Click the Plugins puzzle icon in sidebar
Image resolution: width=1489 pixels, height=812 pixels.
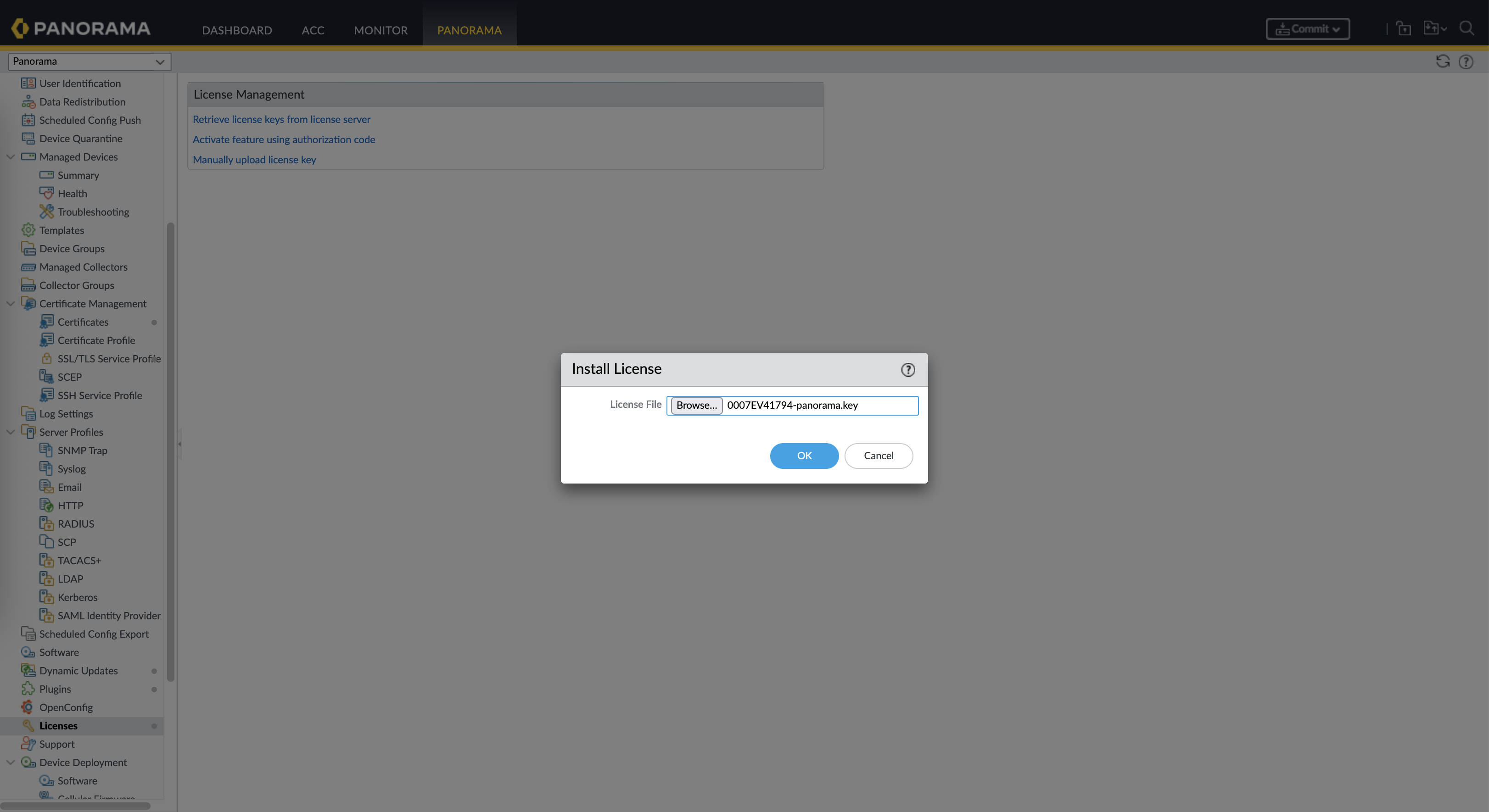28,689
